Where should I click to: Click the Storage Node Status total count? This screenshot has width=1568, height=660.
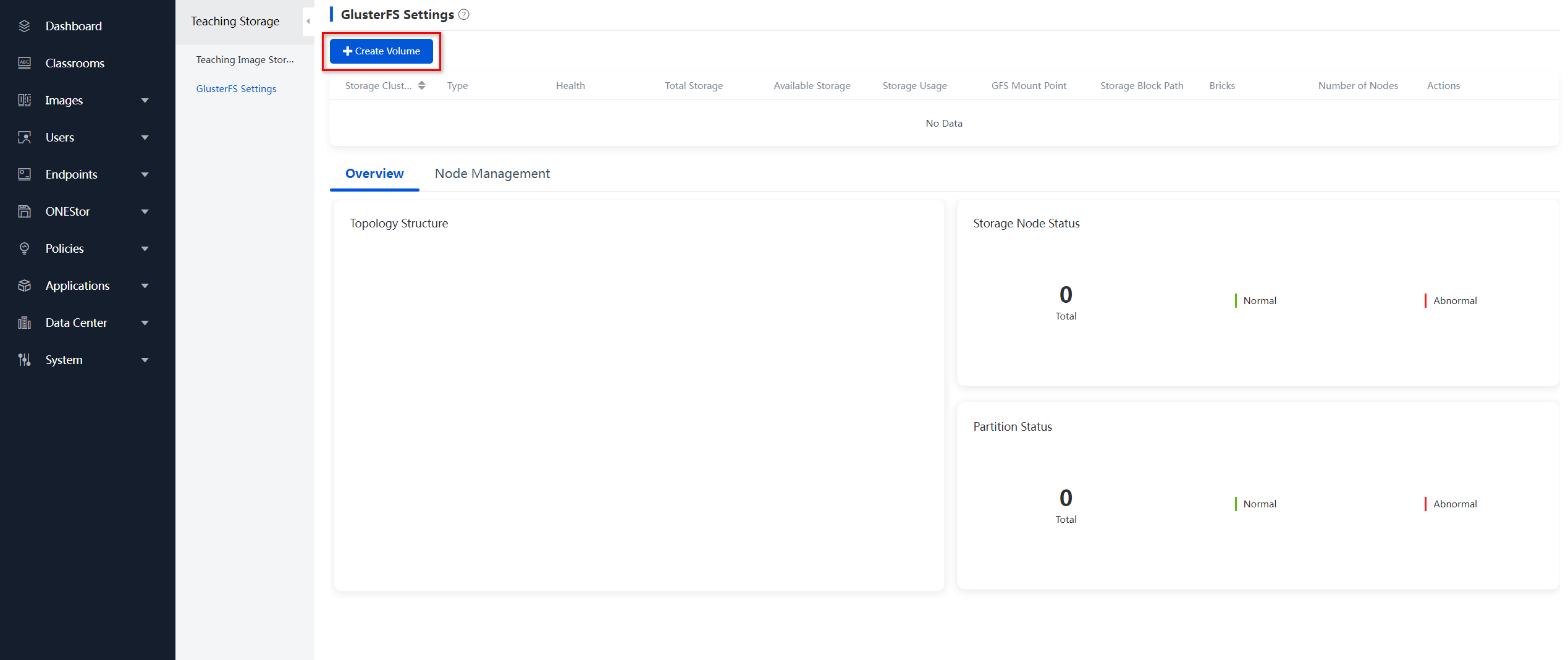pyautogui.click(x=1066, y=295)
